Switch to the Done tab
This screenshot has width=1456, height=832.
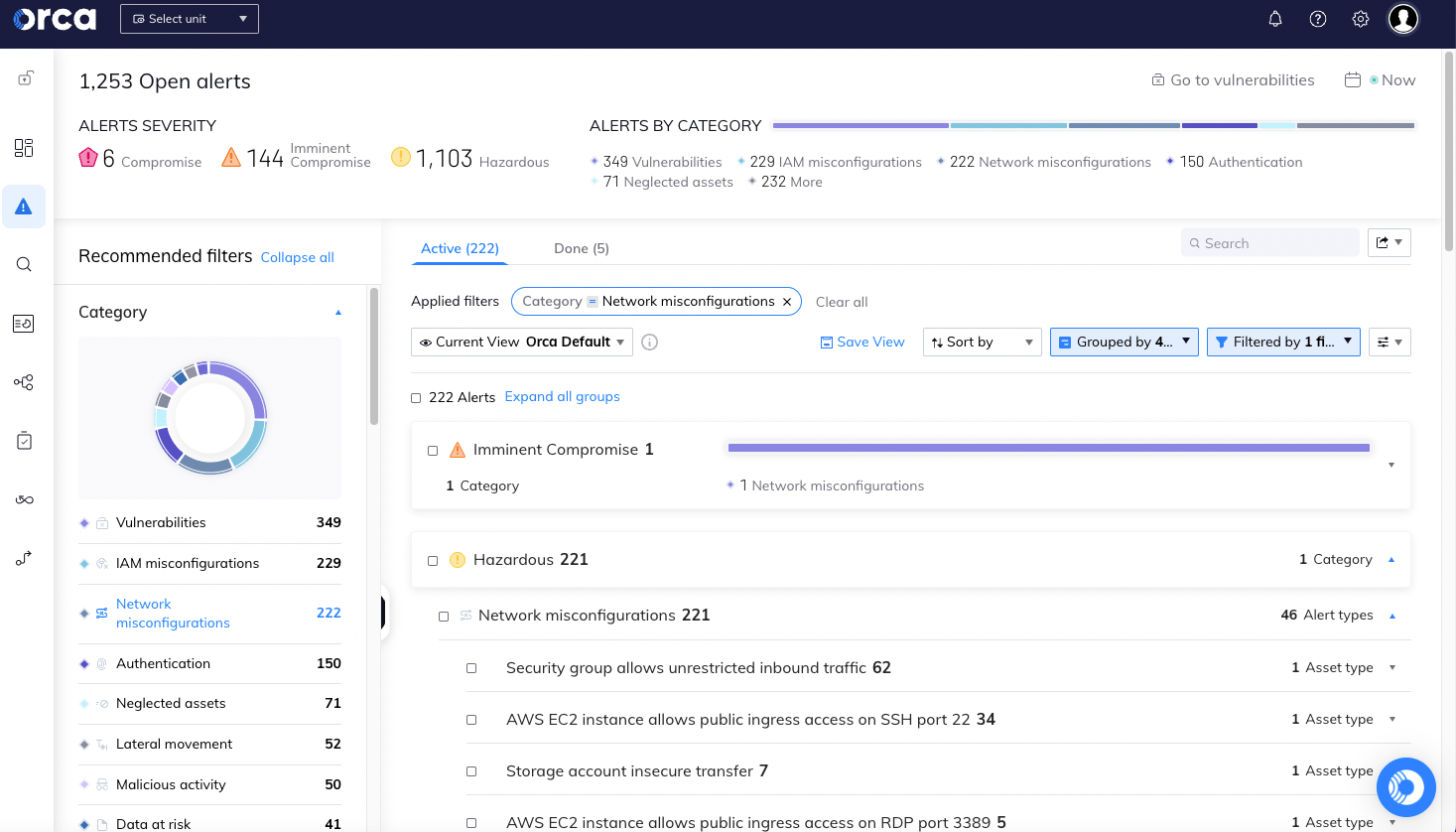click(582, 248)
